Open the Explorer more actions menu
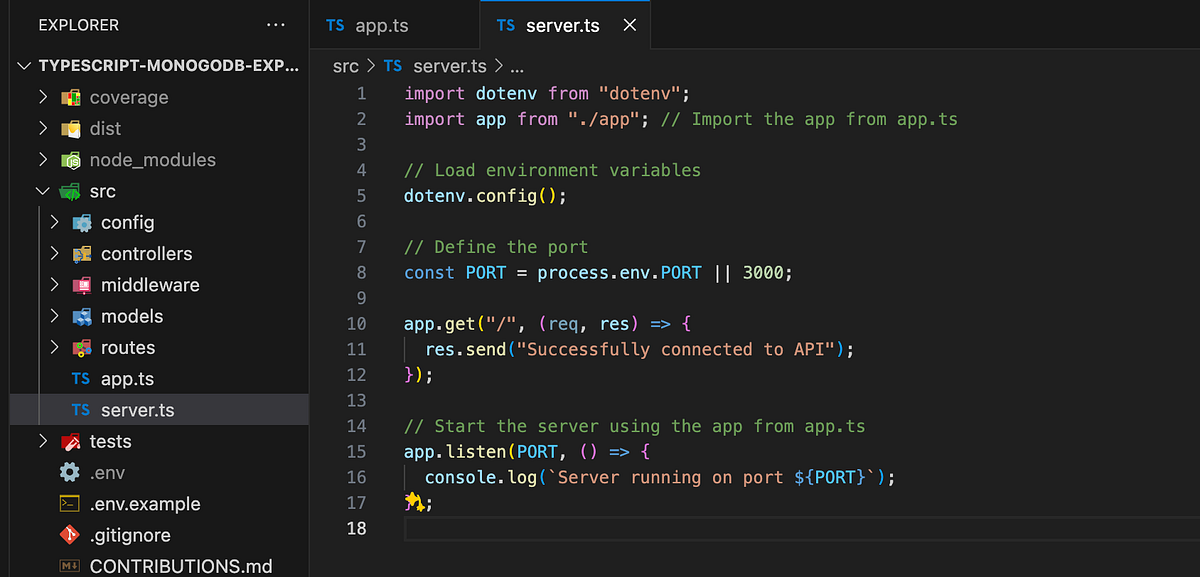This screenshot has height=577, width=1200. [x=276, y=25]
